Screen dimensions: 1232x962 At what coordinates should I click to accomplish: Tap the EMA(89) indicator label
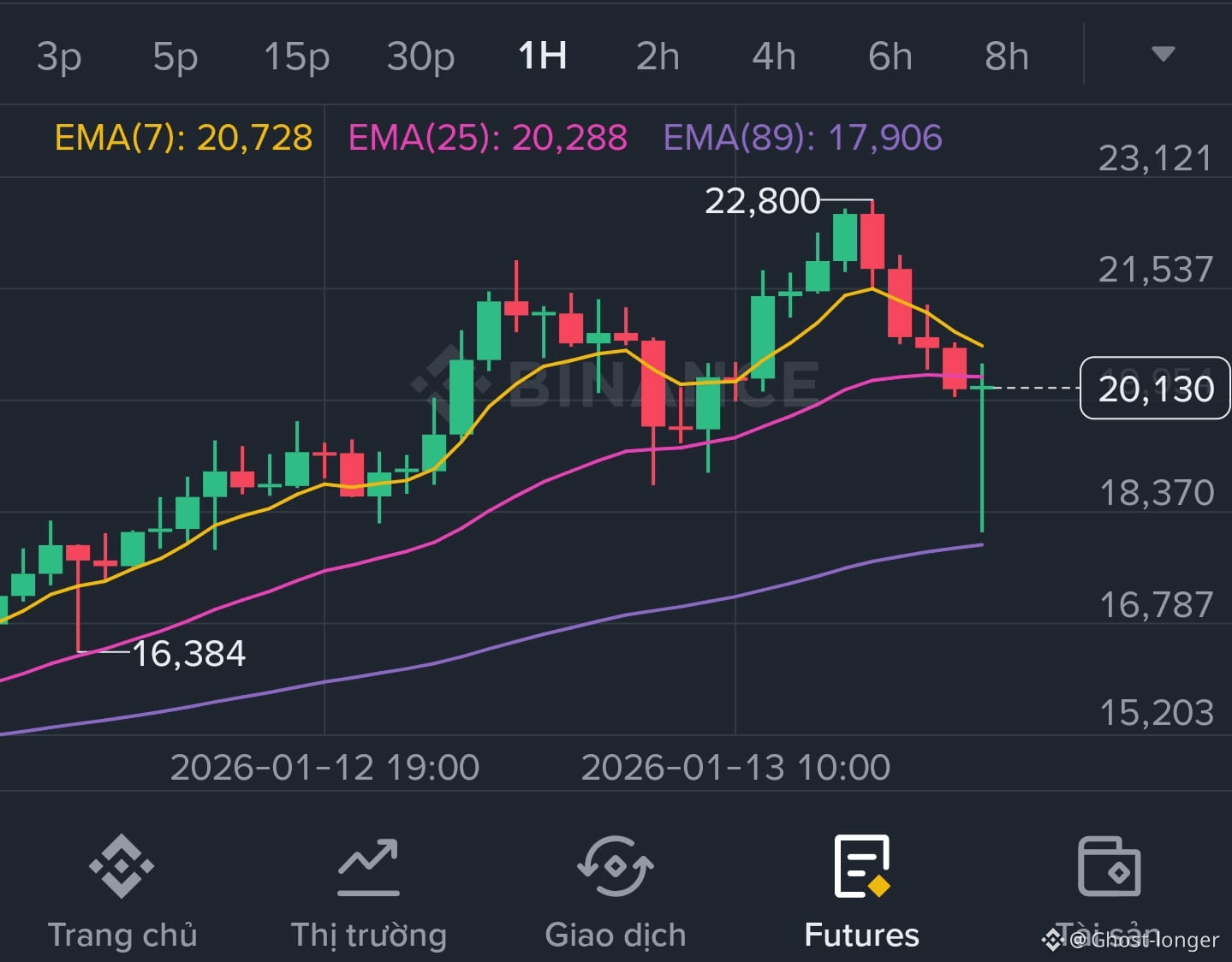(803, 138)
